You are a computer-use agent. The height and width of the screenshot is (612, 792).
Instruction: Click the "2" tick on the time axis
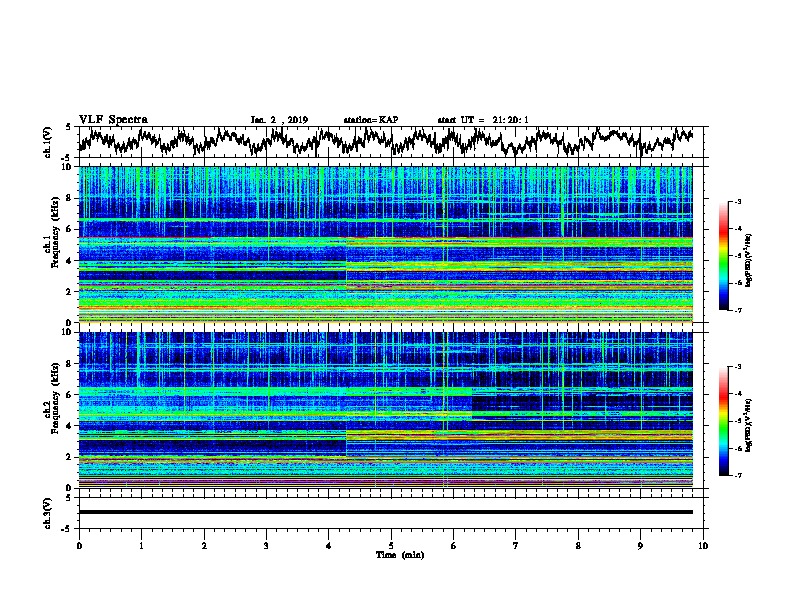pos(204,546)
